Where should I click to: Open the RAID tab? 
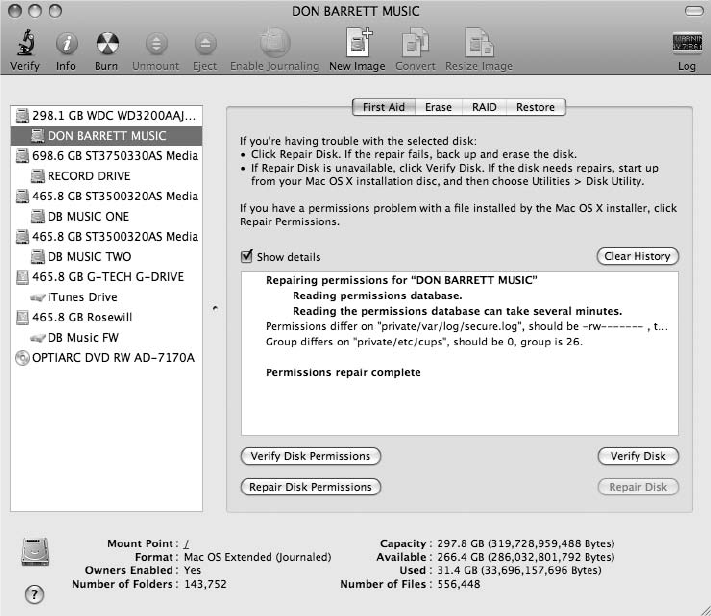[484, 107]
